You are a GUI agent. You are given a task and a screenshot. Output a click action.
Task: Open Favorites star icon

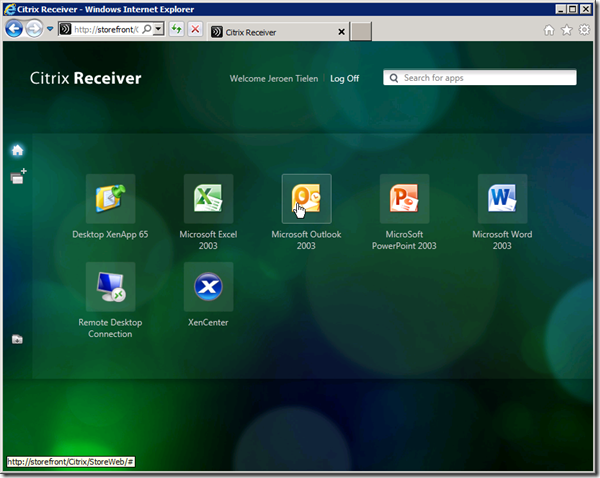click(x=567, y=30)
